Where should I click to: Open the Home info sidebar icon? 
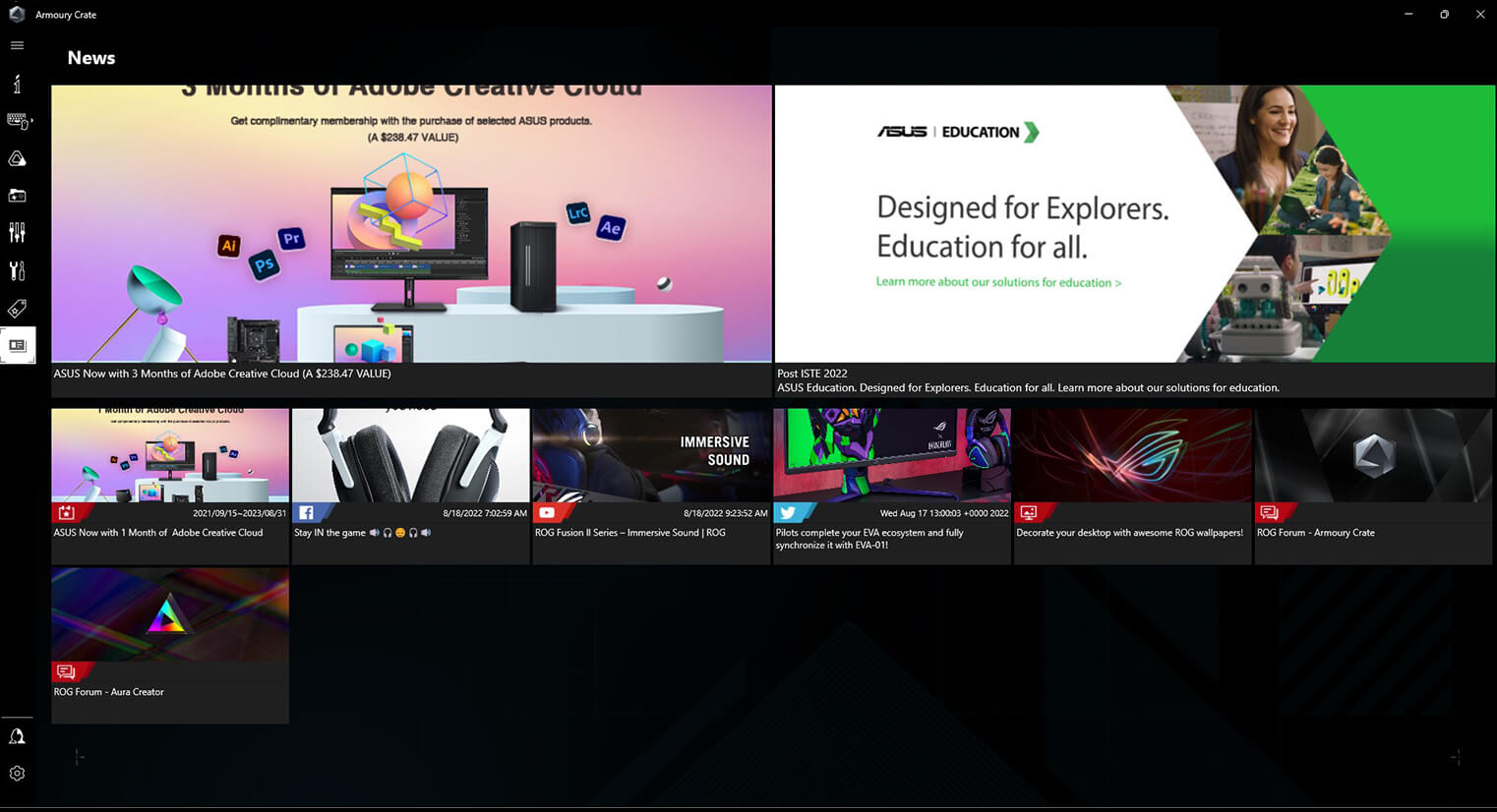(17, 84)
